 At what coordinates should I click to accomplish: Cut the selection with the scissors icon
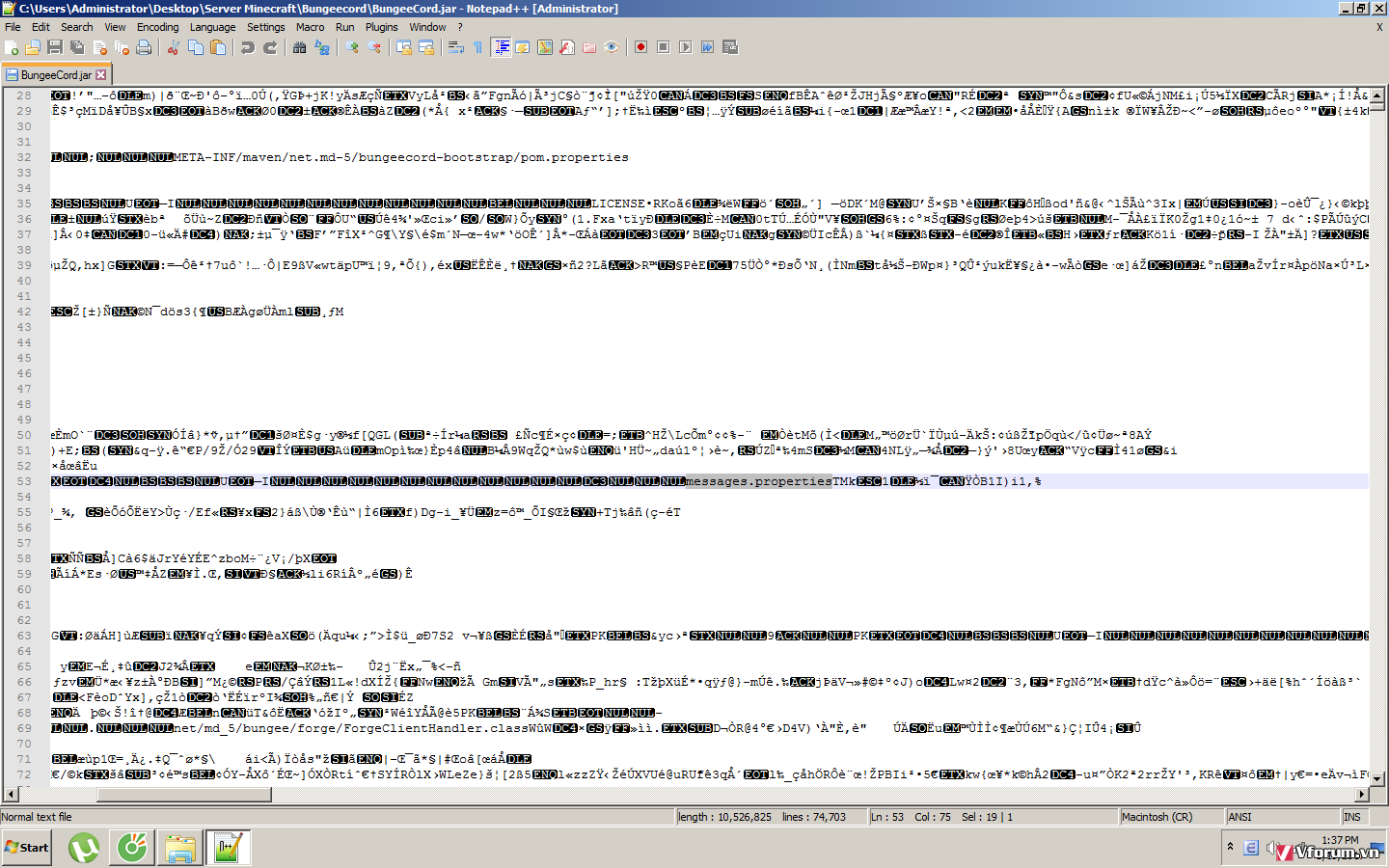pos(174,47)
